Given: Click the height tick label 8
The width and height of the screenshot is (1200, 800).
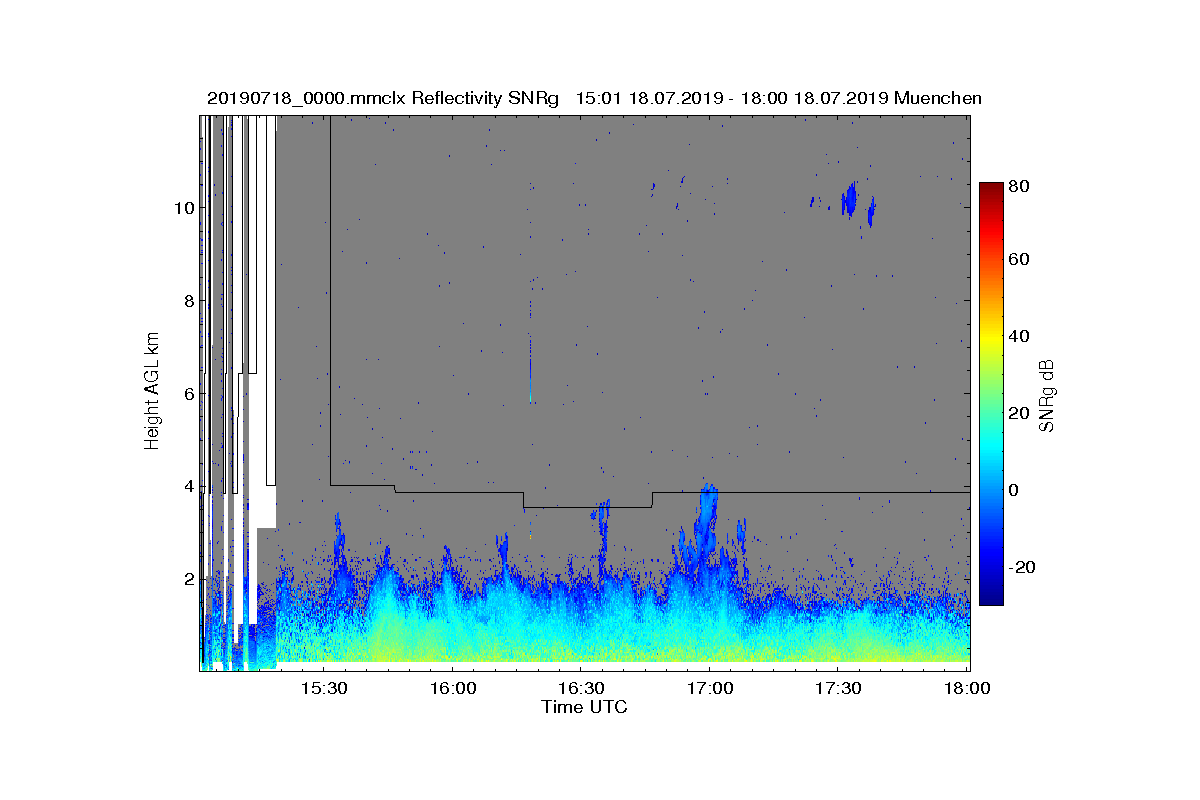Looking at the screenshot, I should tap(187, 301).
